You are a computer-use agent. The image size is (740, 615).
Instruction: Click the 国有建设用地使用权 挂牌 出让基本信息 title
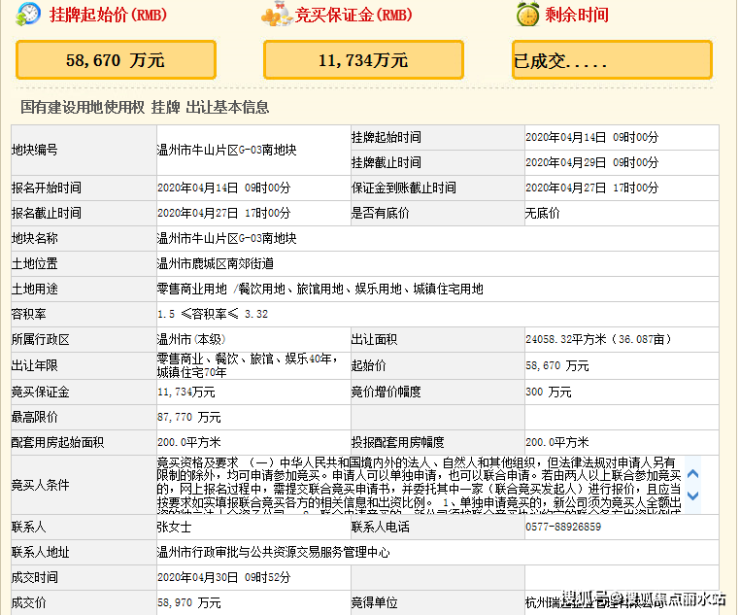pos(144,107)
